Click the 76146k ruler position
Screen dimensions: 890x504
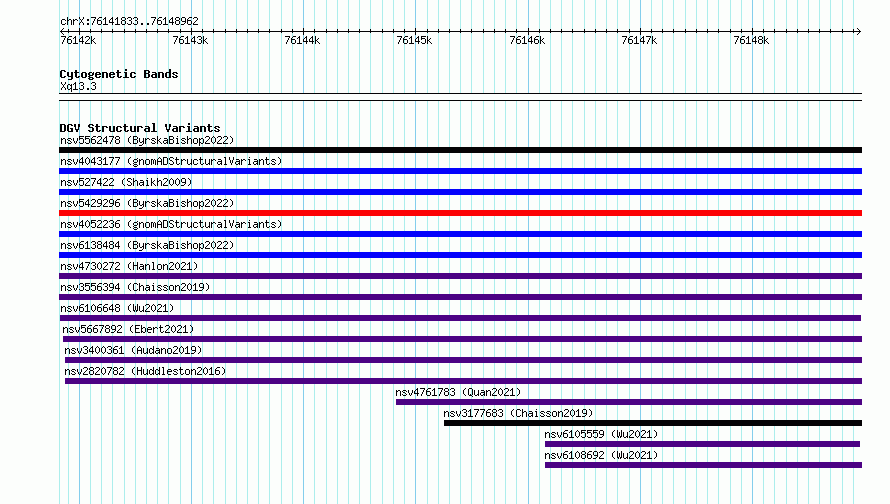click(527, 40)
